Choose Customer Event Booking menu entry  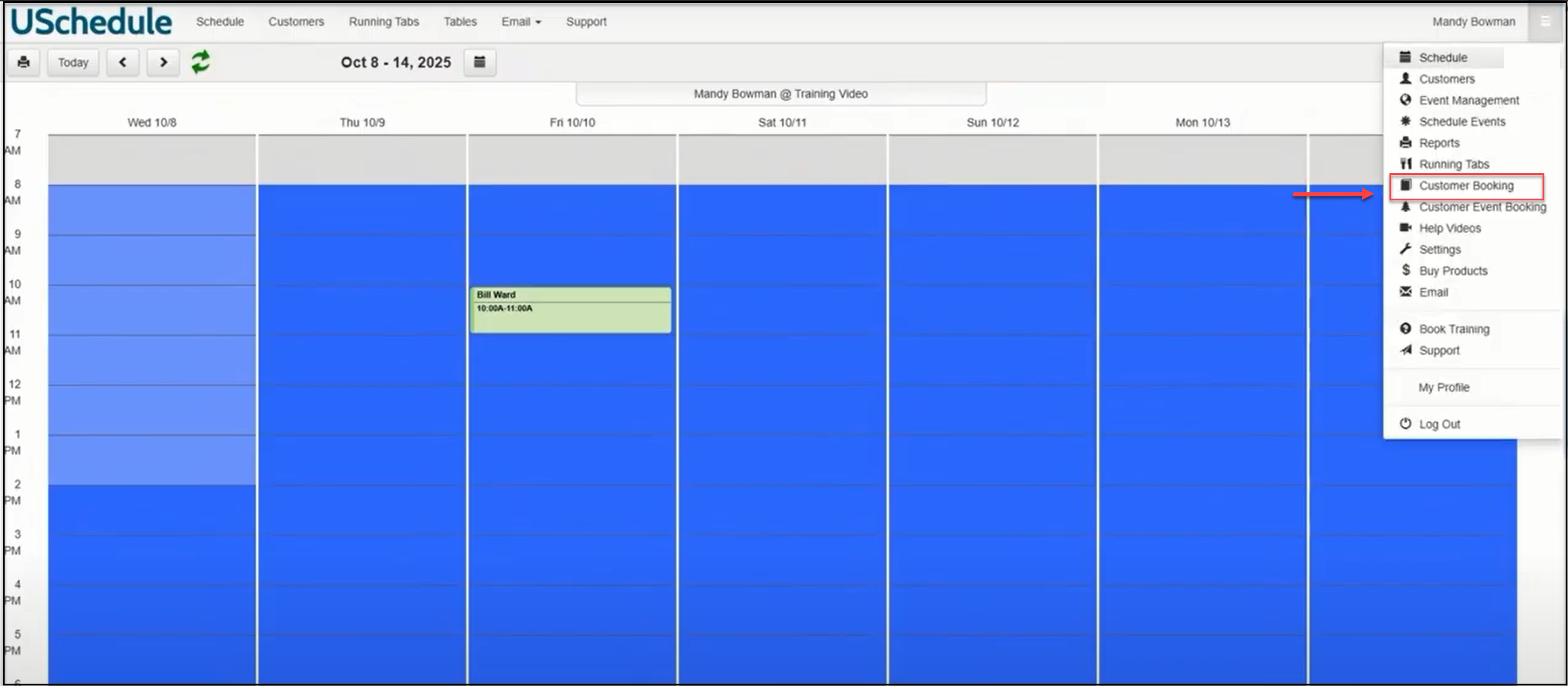[1481, 207]
